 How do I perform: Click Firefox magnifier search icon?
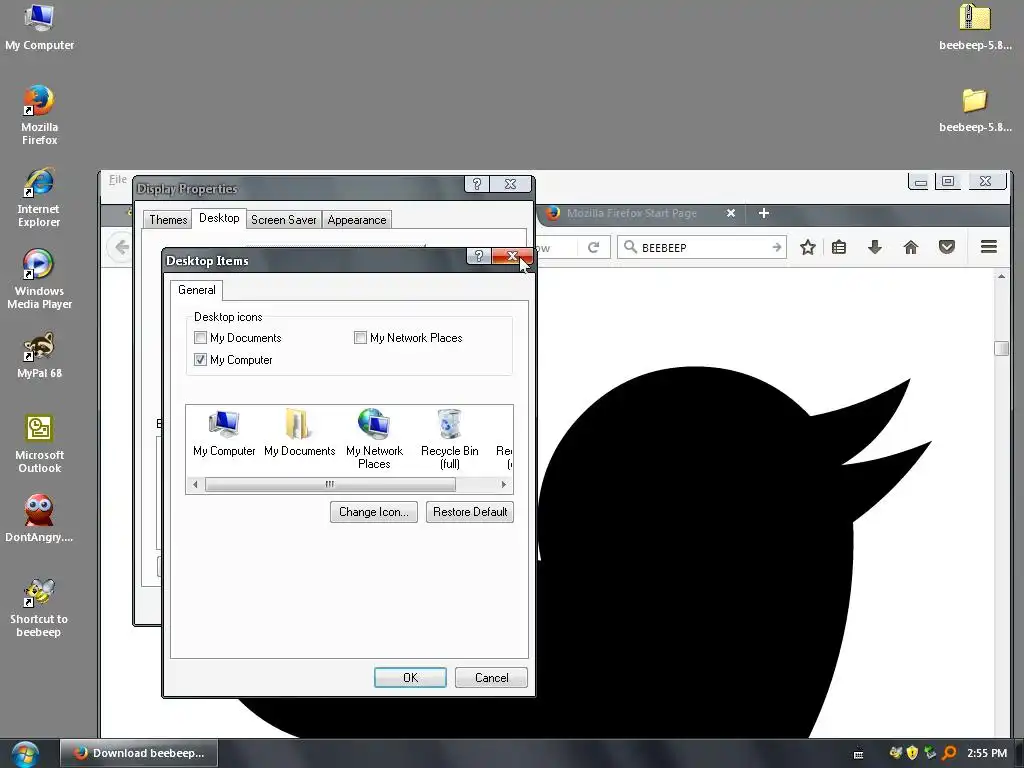tap(630, 247)
